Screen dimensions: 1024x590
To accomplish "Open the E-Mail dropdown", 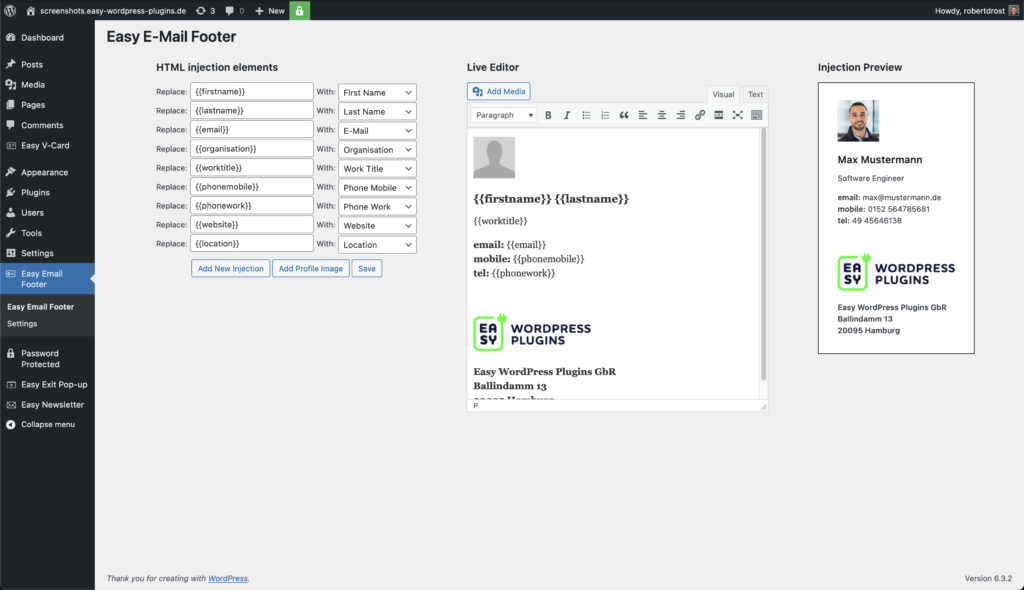I will [x=377, y=131].
